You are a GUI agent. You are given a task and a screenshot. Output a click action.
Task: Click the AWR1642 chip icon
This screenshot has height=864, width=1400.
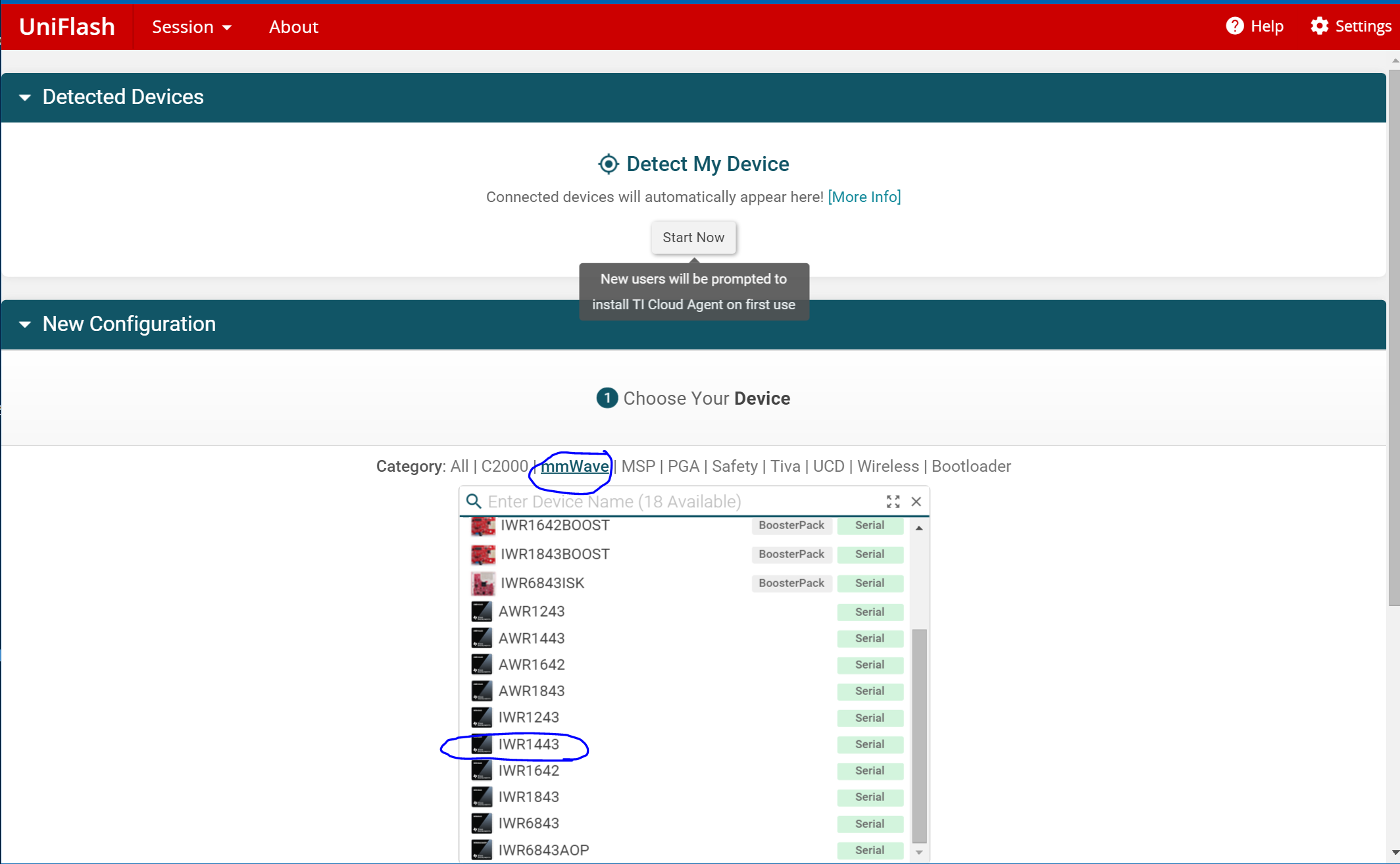point(482,665)
